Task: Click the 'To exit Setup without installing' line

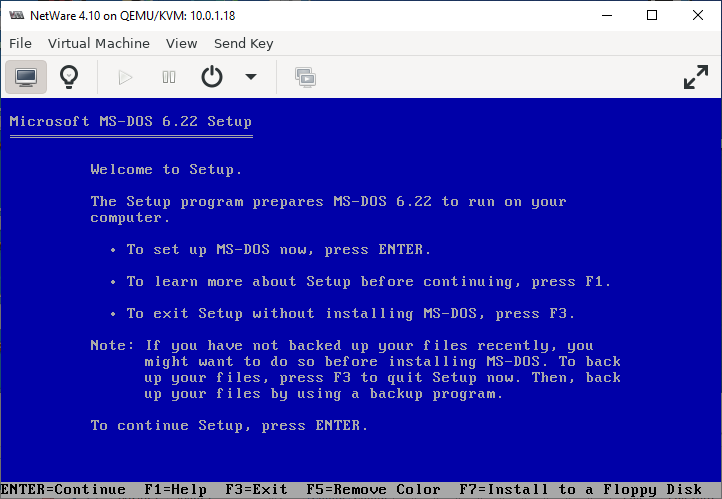Action: [x=351, y=313]
